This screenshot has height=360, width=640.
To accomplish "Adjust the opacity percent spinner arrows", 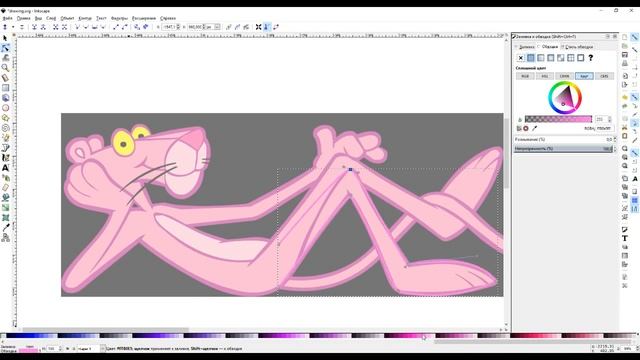I will [x=615, y=149].
